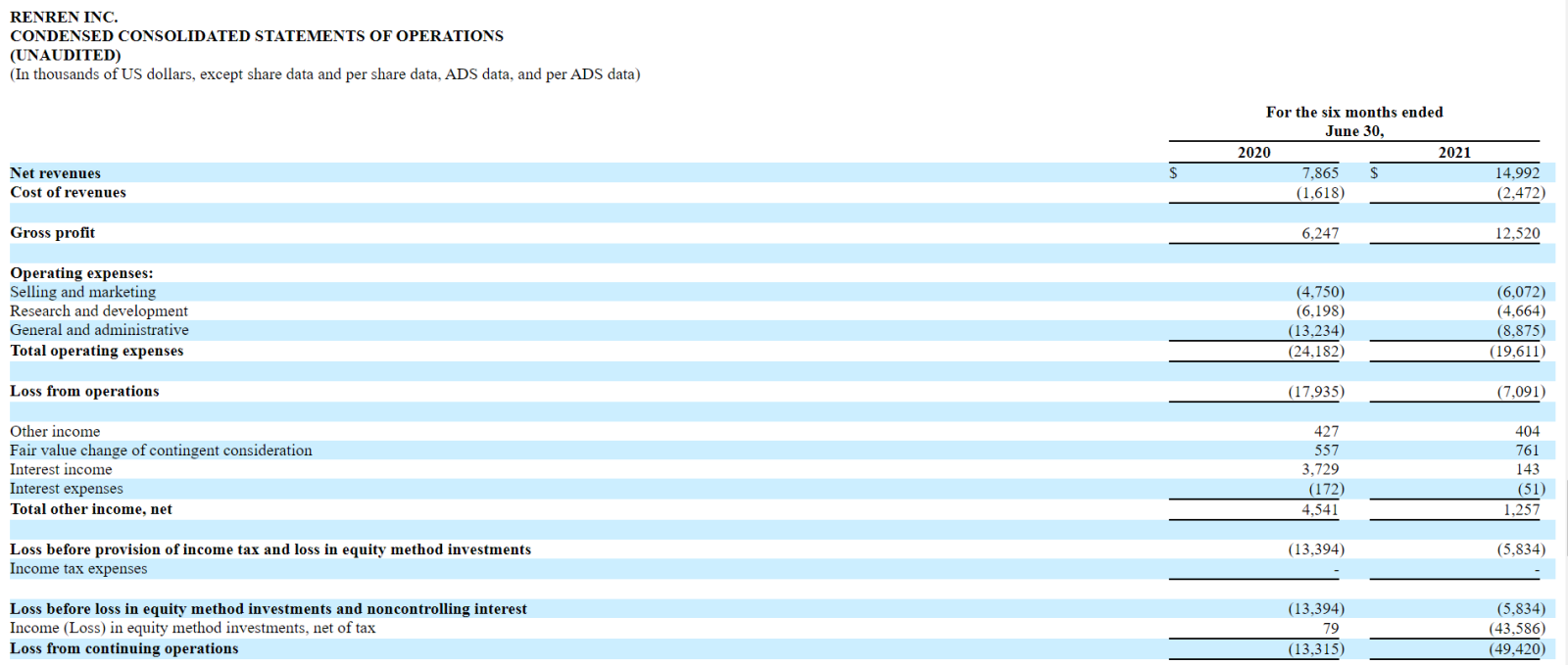Click 'Fair value change of contingent consideration' label
Screen dimensions: 1568x665
coord(161,451)
